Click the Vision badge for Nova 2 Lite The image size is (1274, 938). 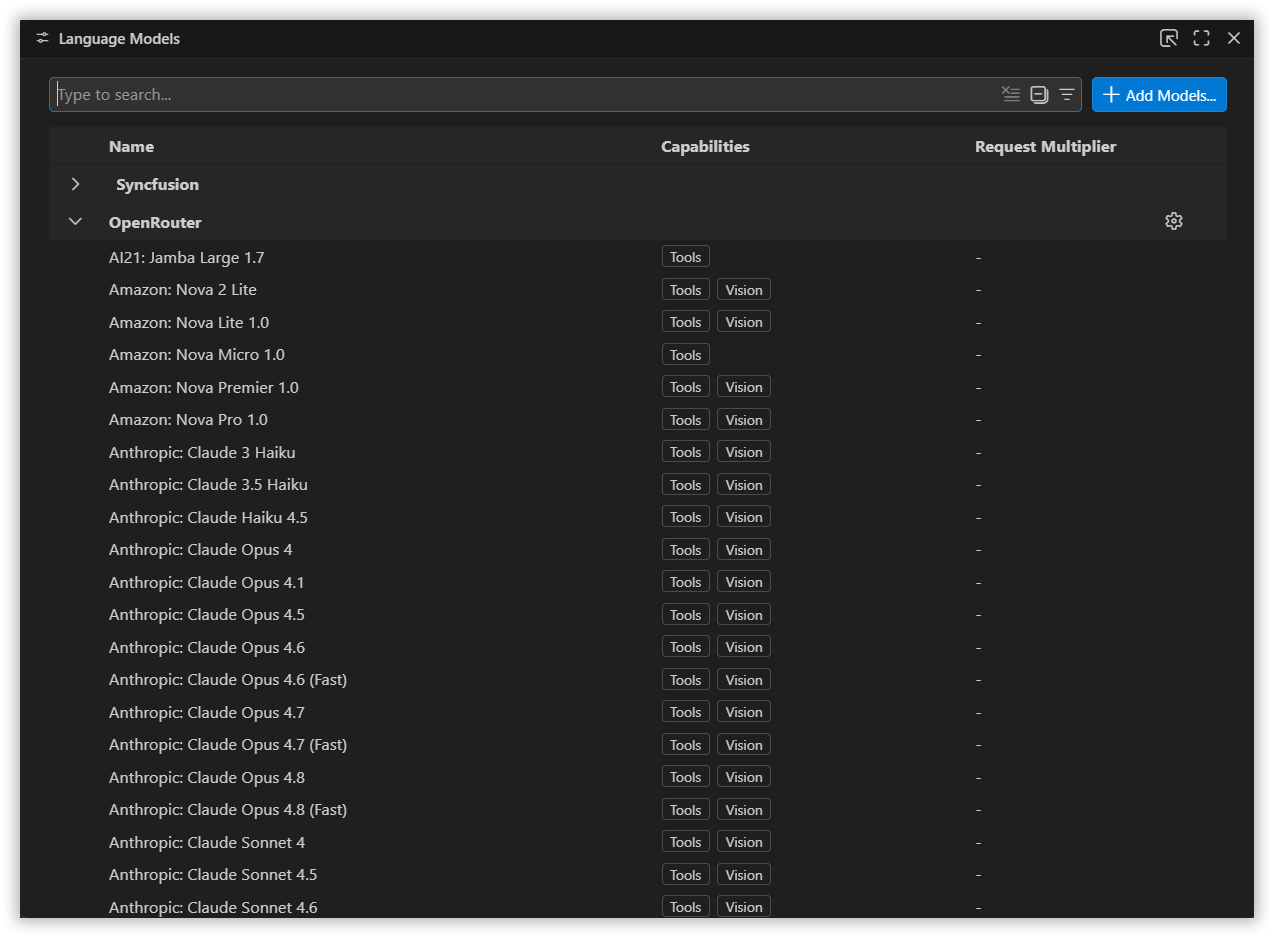point(744,290)
